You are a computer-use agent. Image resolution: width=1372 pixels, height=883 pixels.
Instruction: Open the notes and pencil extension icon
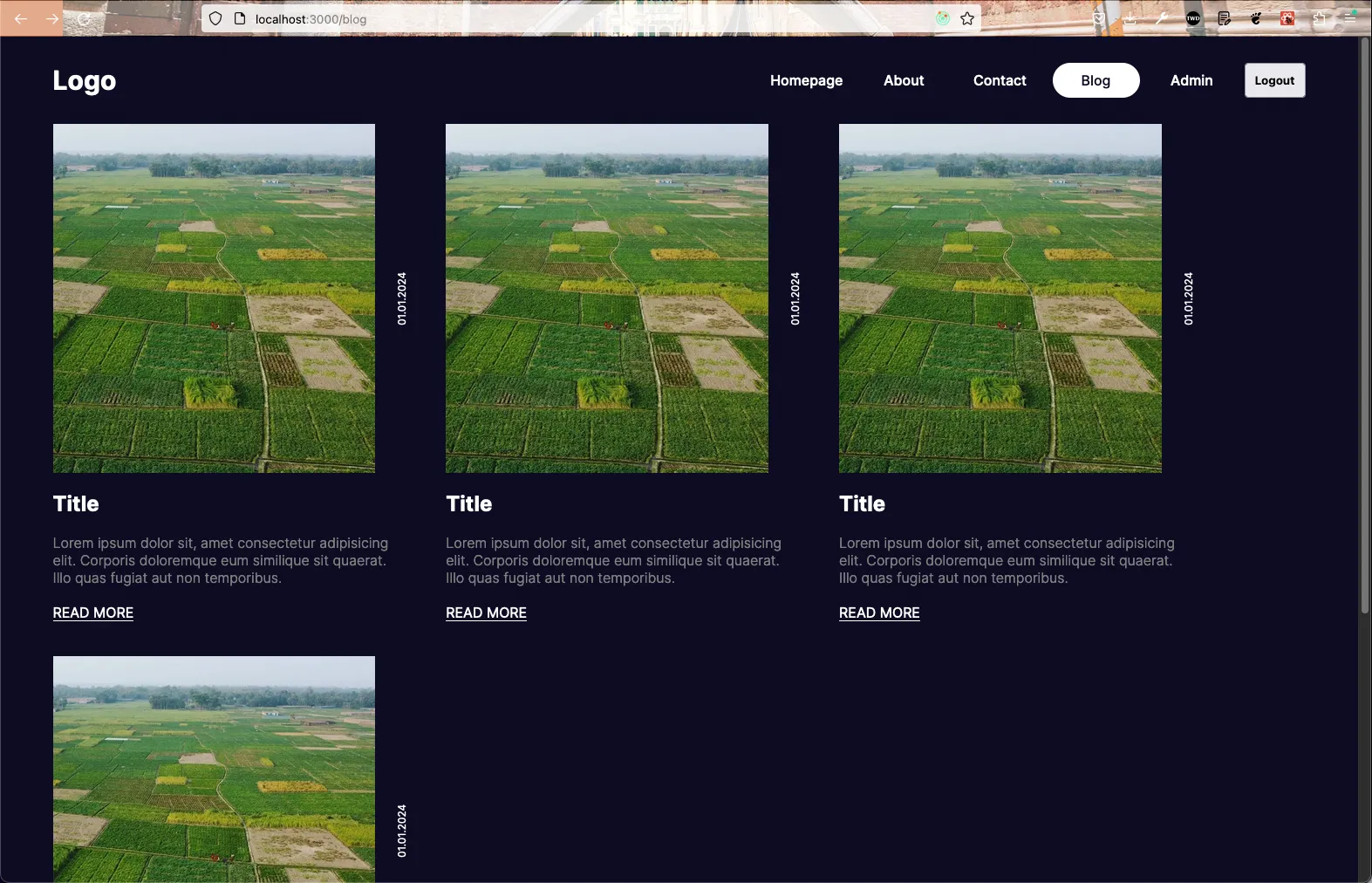(1225, 18)
